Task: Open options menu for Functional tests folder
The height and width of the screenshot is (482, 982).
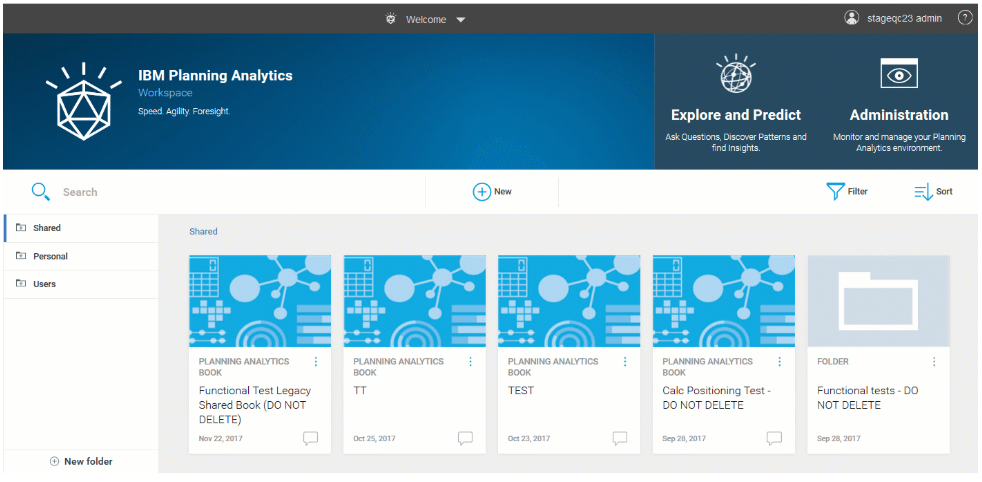Action: tap(934, 362)
